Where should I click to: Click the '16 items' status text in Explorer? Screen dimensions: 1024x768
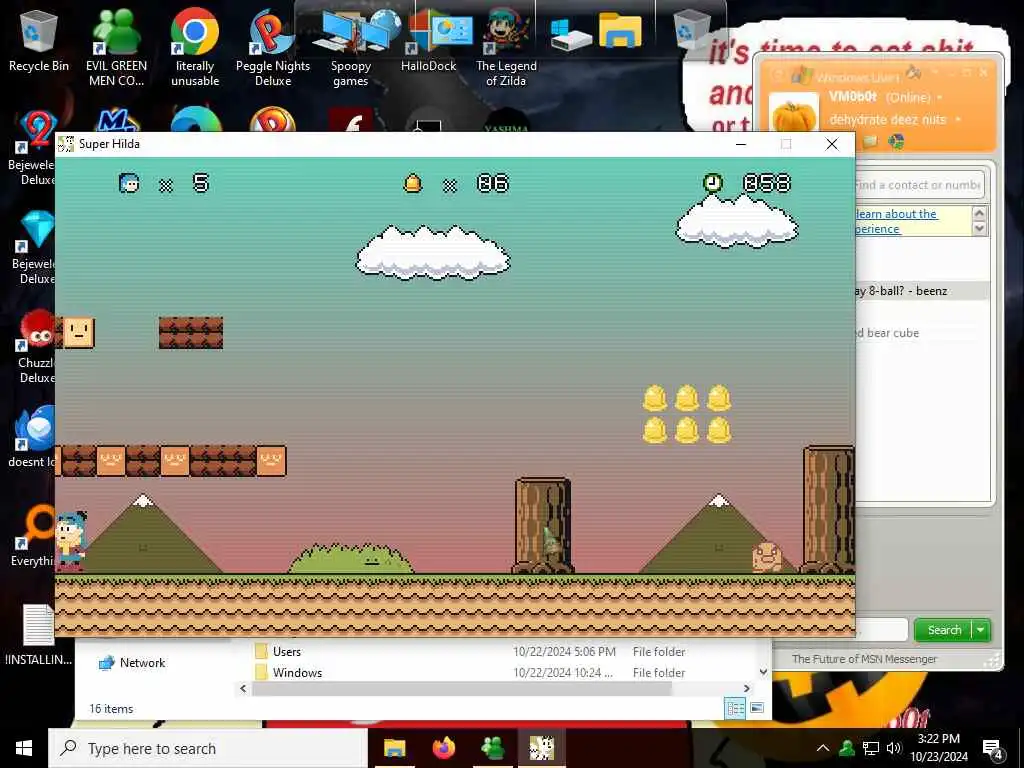tap(111, 709)
